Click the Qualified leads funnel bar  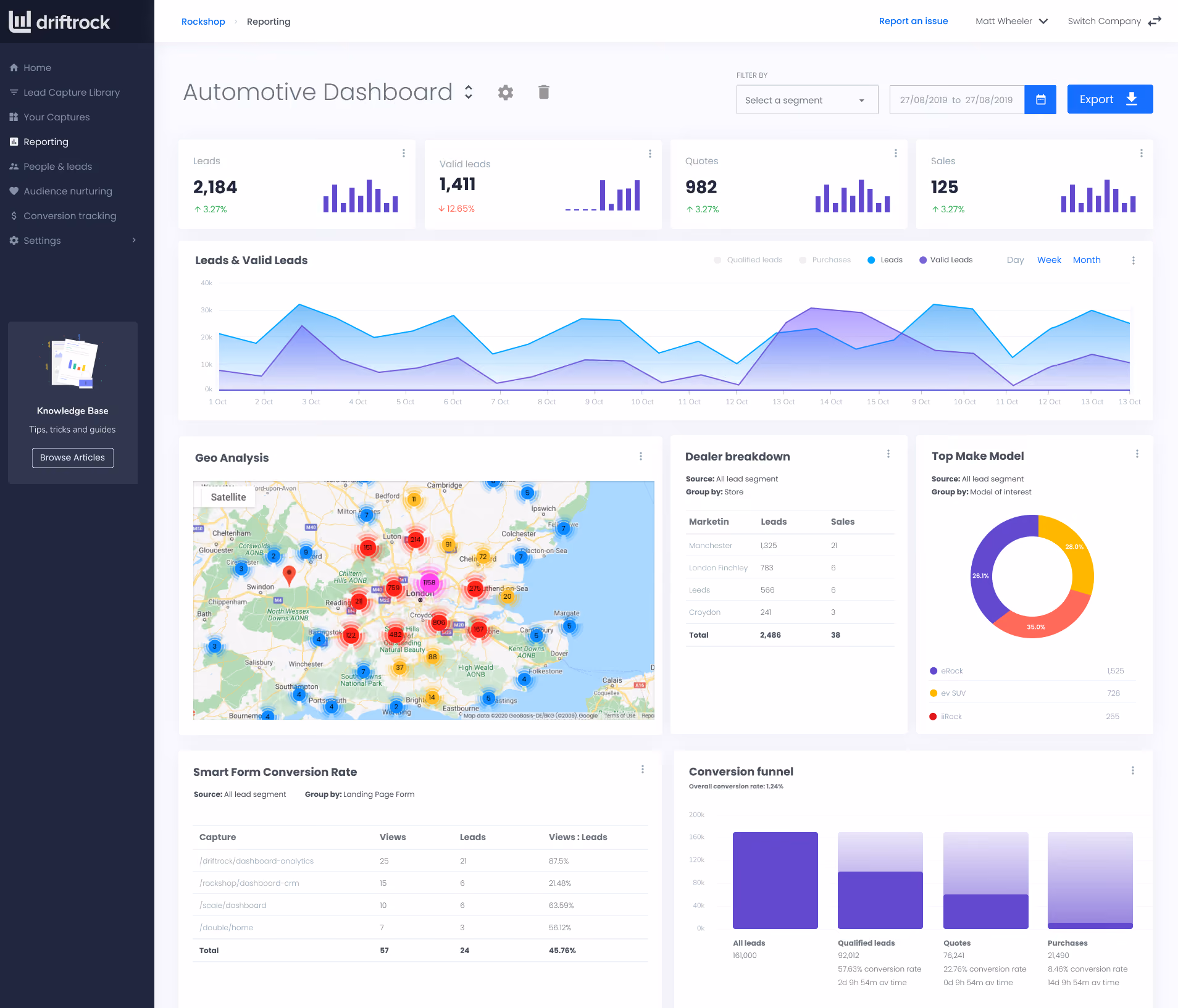880,900
